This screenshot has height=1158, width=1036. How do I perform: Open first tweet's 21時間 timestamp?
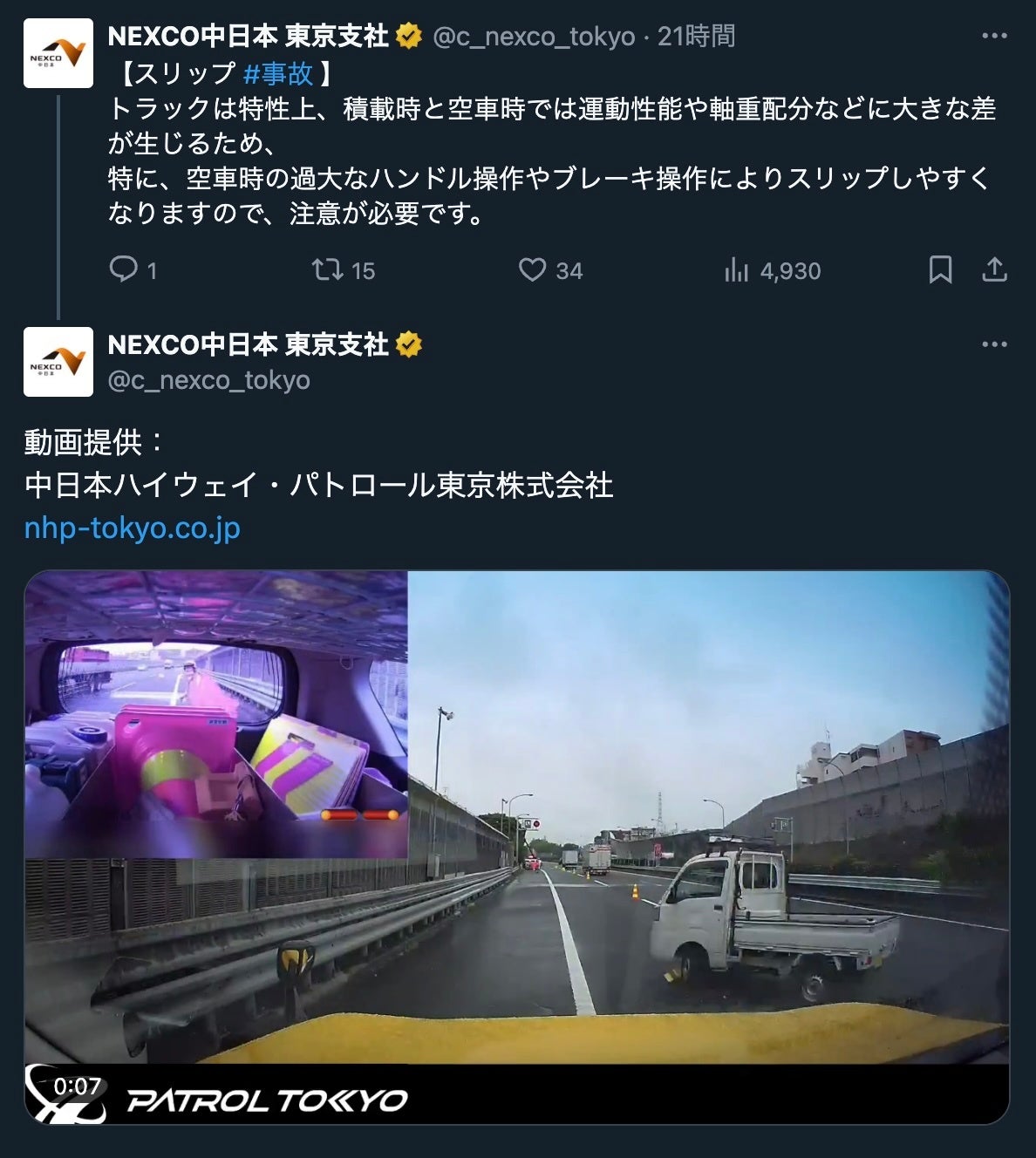pyautogui.click(x=696, y=37)
